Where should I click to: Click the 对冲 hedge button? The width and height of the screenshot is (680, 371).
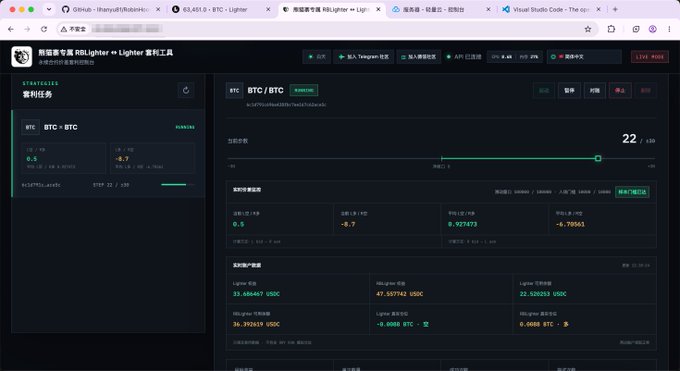click(595, 90)
